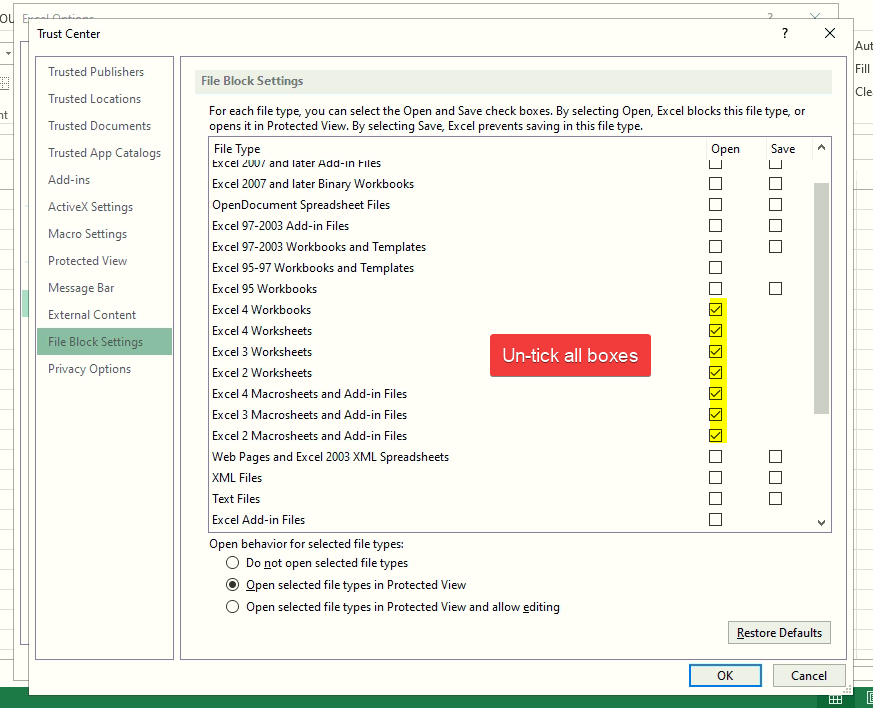
Task: Select File Block Settings in the sidebar
Action: click(105, 341)
